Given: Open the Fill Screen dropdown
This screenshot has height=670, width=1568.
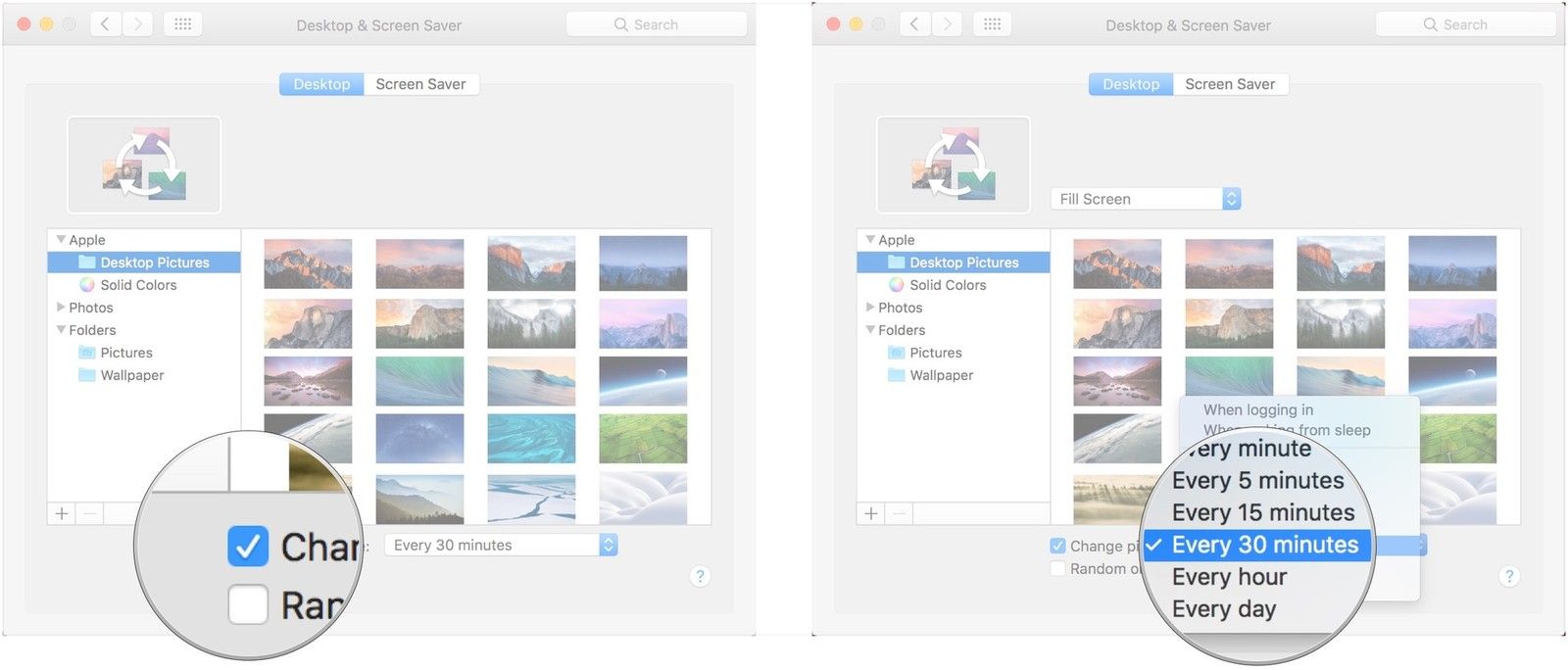Looking at the screenshot, I should pos(1145,199).
